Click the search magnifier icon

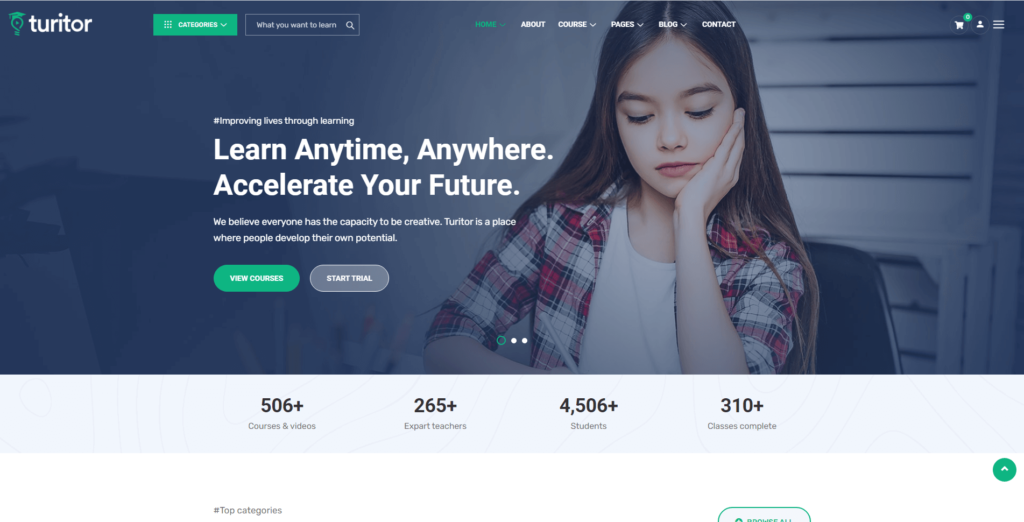350,25
